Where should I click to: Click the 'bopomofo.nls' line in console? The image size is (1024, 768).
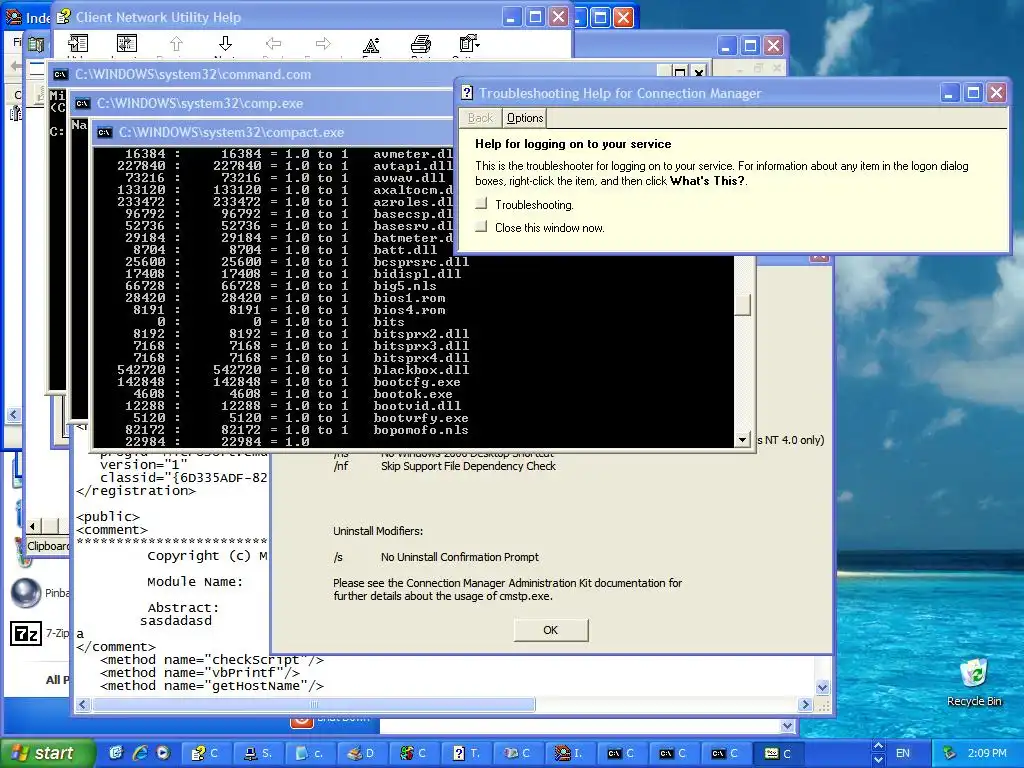click(421, 430)
